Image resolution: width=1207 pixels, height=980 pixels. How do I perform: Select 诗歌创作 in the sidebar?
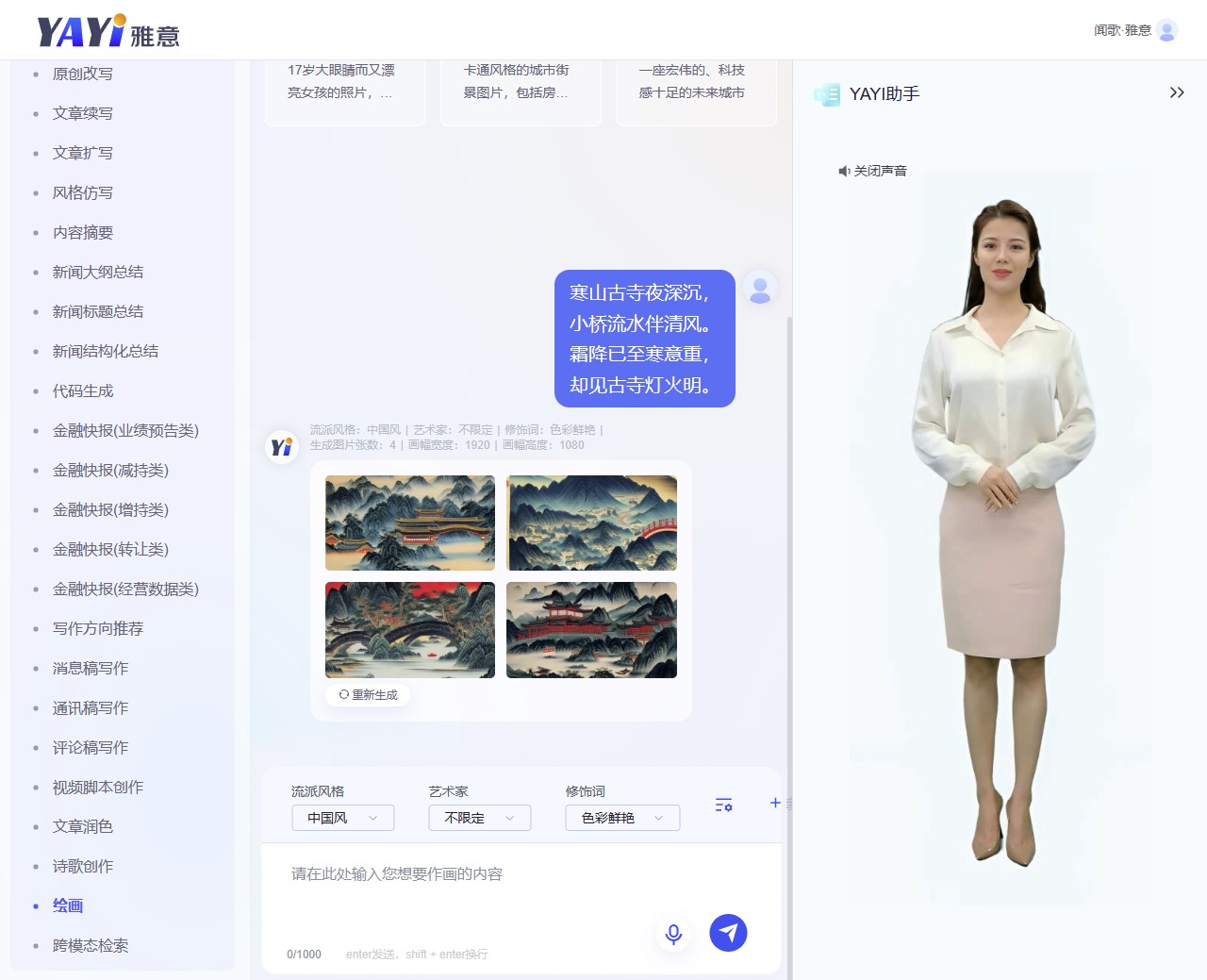coord(83,866)
